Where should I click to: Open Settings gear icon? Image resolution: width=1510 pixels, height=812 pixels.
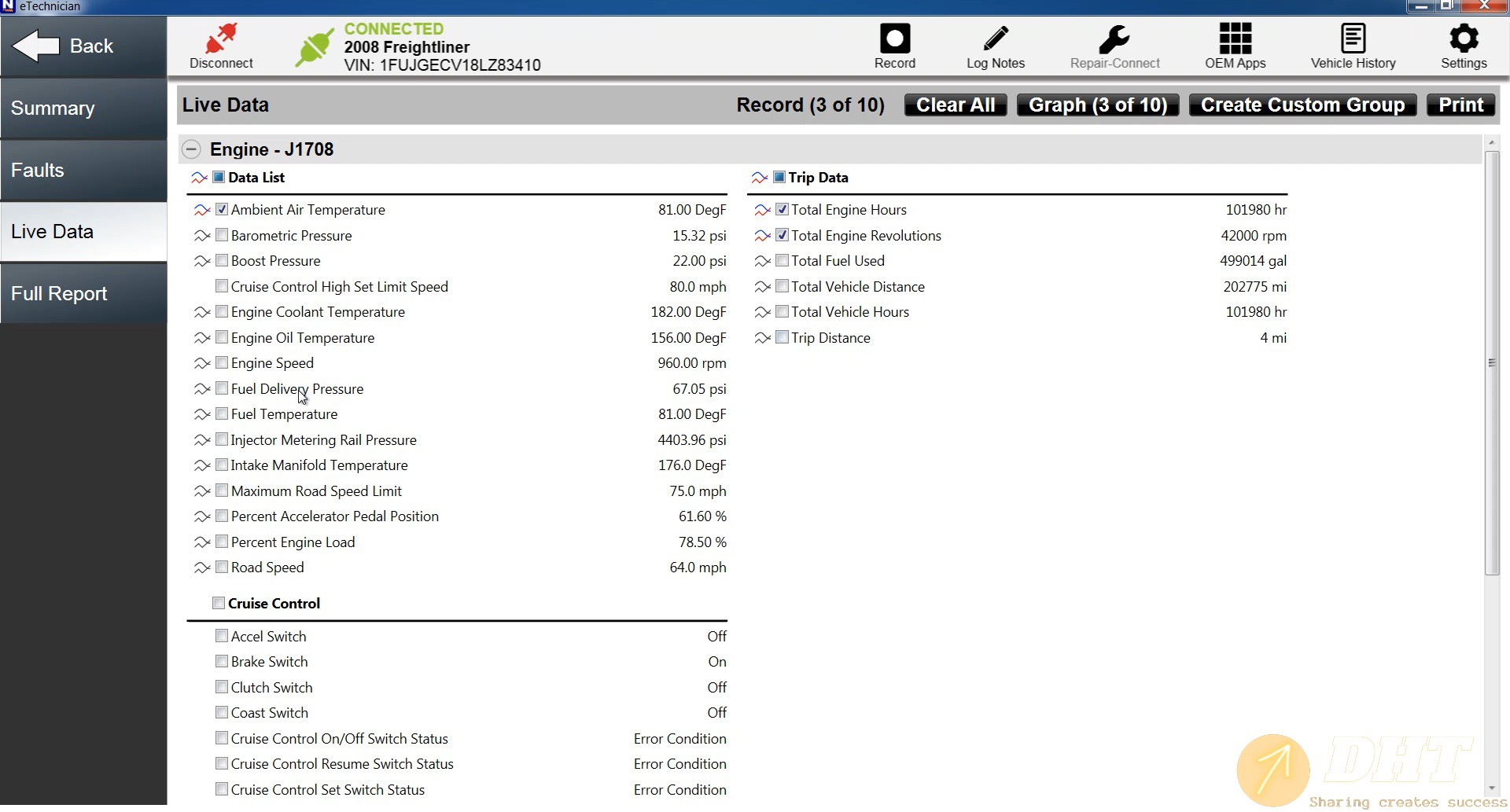(x=1463, y=39)
